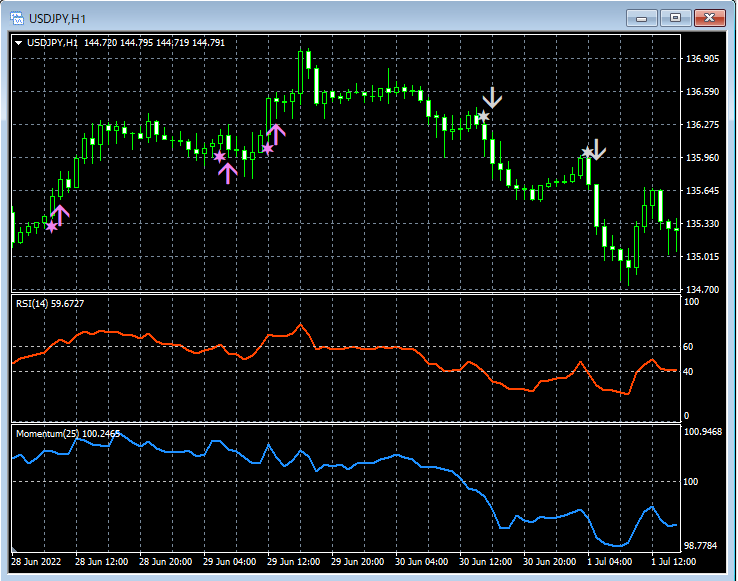This screenshot has height=581, width=738.
Task: Click the 135.645 price axis label
Action: [703, 191]
